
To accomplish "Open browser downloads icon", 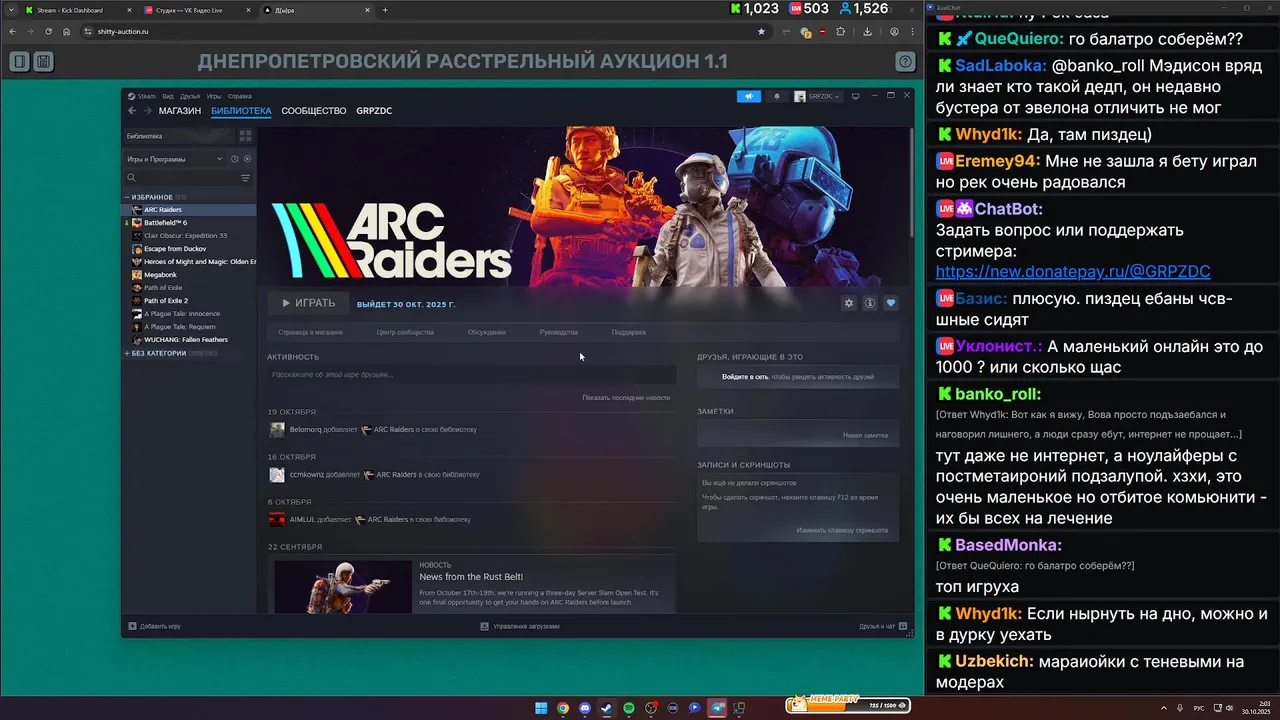I will 866,31.
